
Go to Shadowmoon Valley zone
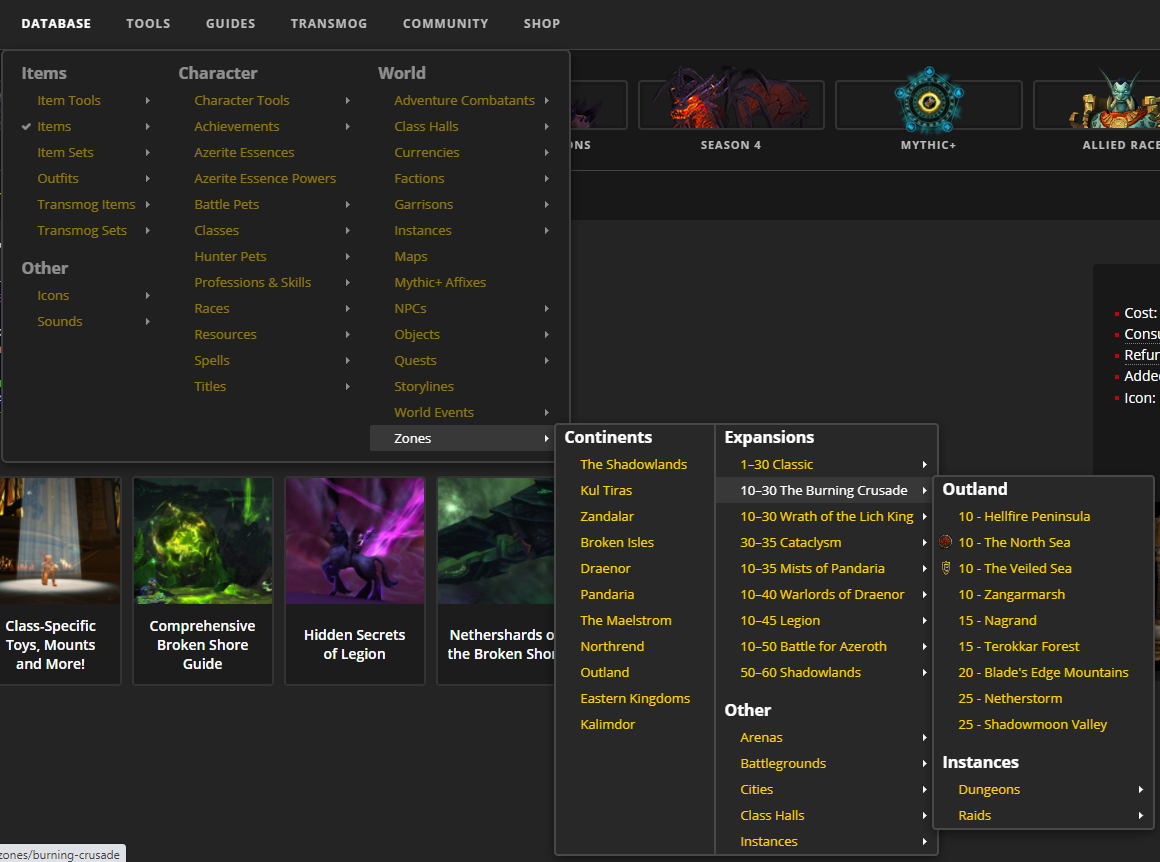[x=1032, y=724]
